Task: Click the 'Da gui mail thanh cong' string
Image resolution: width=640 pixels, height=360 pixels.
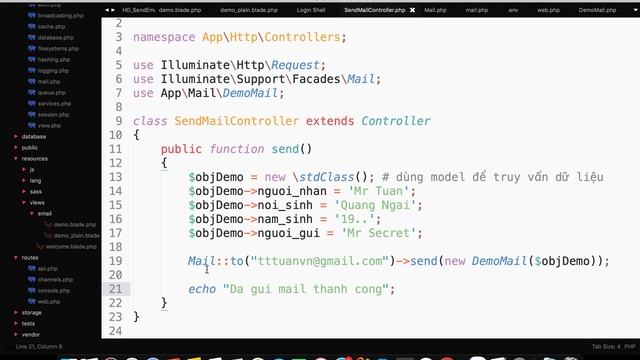Action: pos(305,289)
